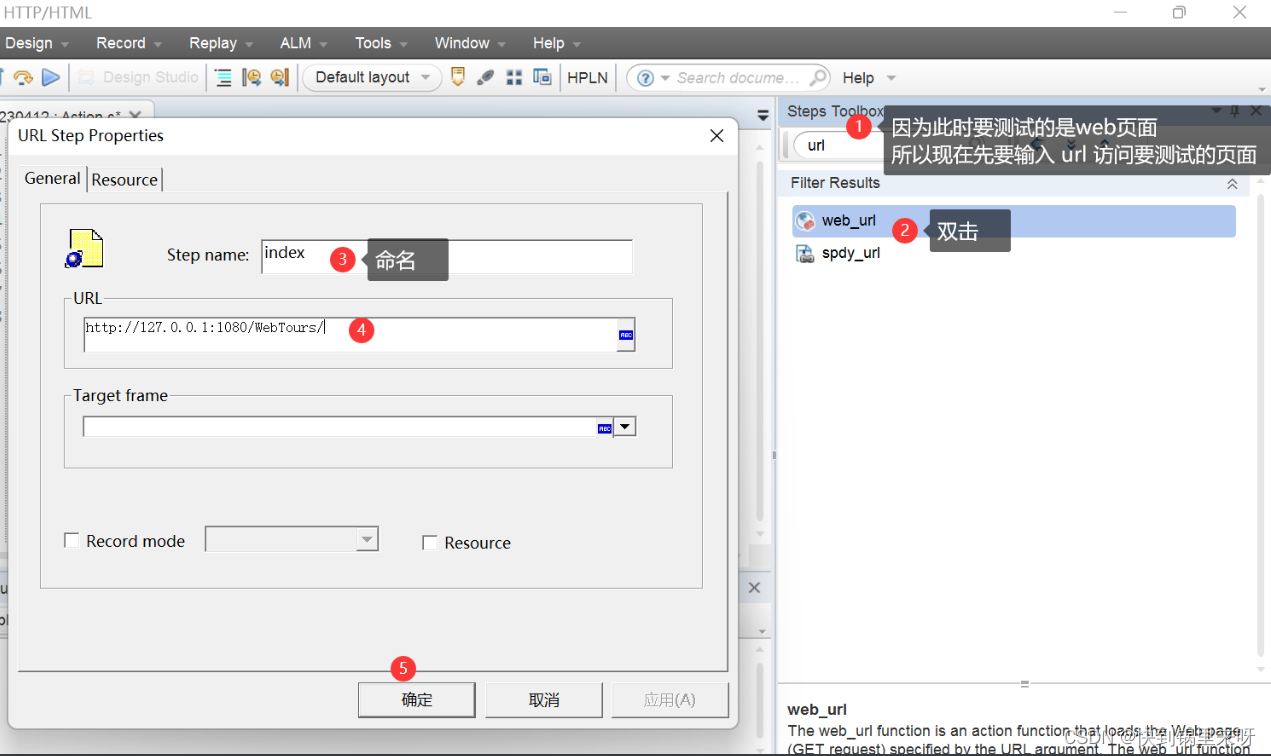The height and width of the screenshot is (756, 1271).
Task: Expand the toolbar Help dropdown arrow
Action: pos(891,78)
